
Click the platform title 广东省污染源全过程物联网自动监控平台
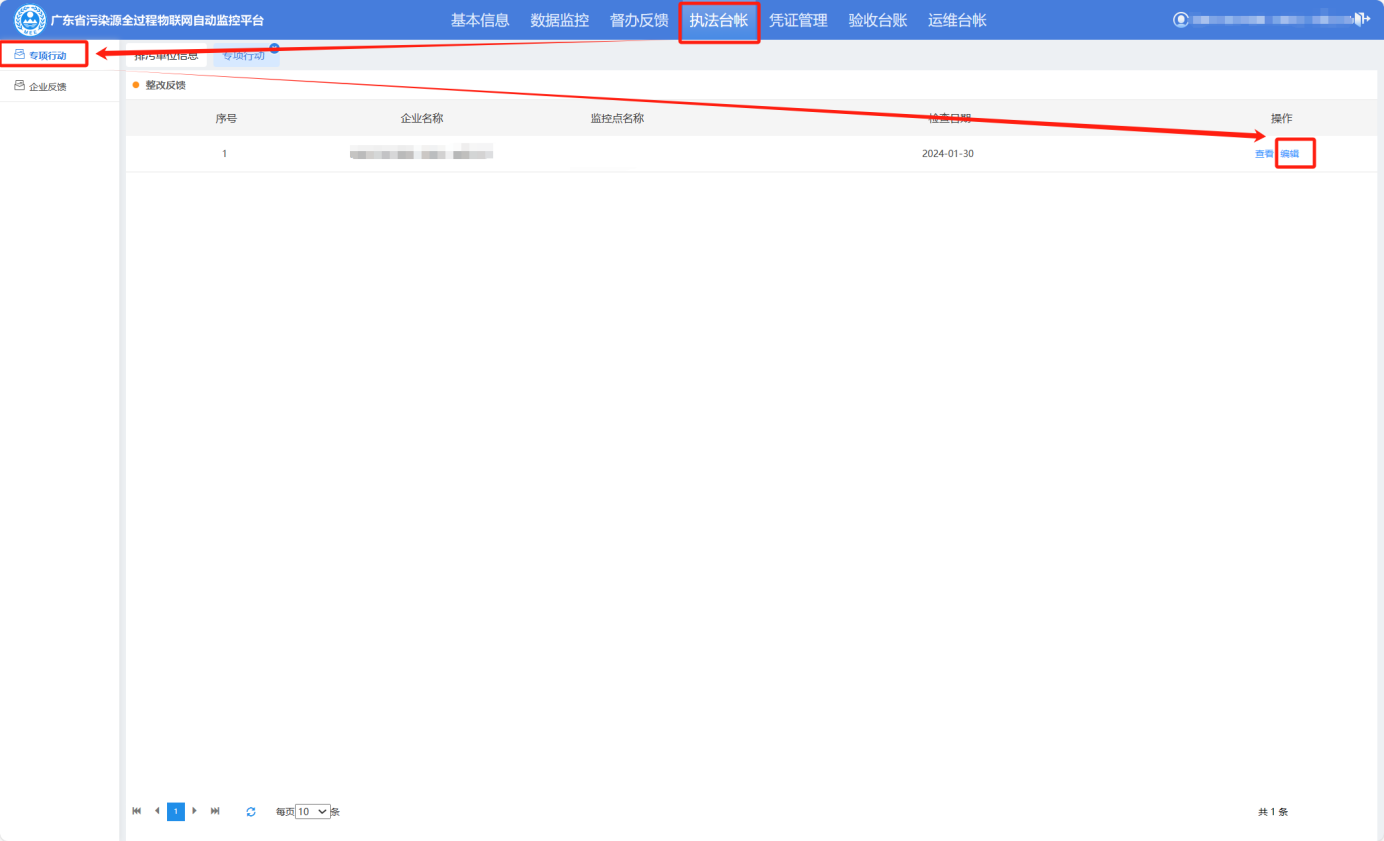158,20
